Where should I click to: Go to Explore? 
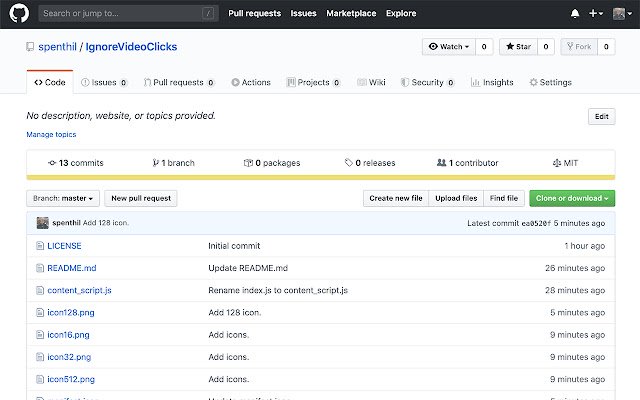point(401,13)
